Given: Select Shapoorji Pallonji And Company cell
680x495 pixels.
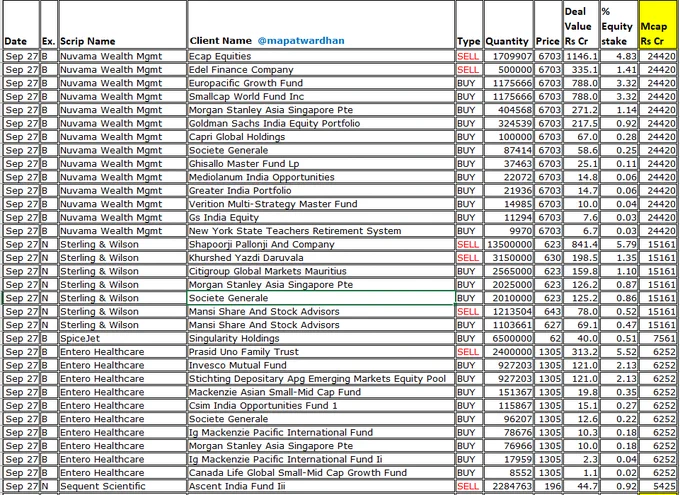Looking at the screenshot, I should tap(321, 244).
